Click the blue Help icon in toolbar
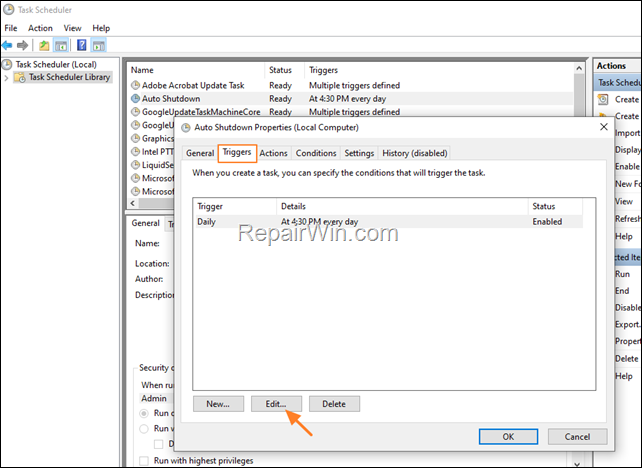The width and height of the screenshot is (642, 468). pyautogui.click(x=80, y=45)
